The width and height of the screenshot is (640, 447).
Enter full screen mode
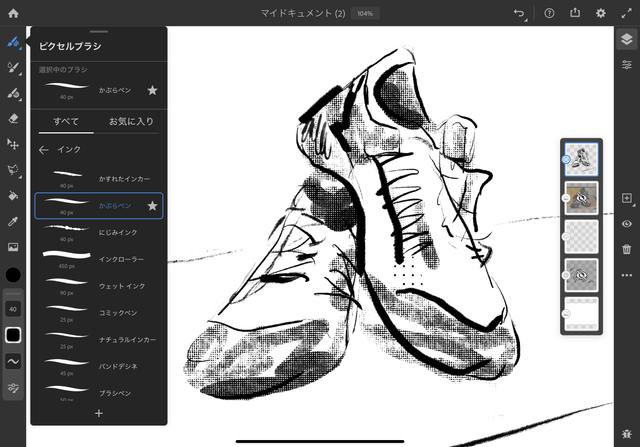tap(627, 13)
